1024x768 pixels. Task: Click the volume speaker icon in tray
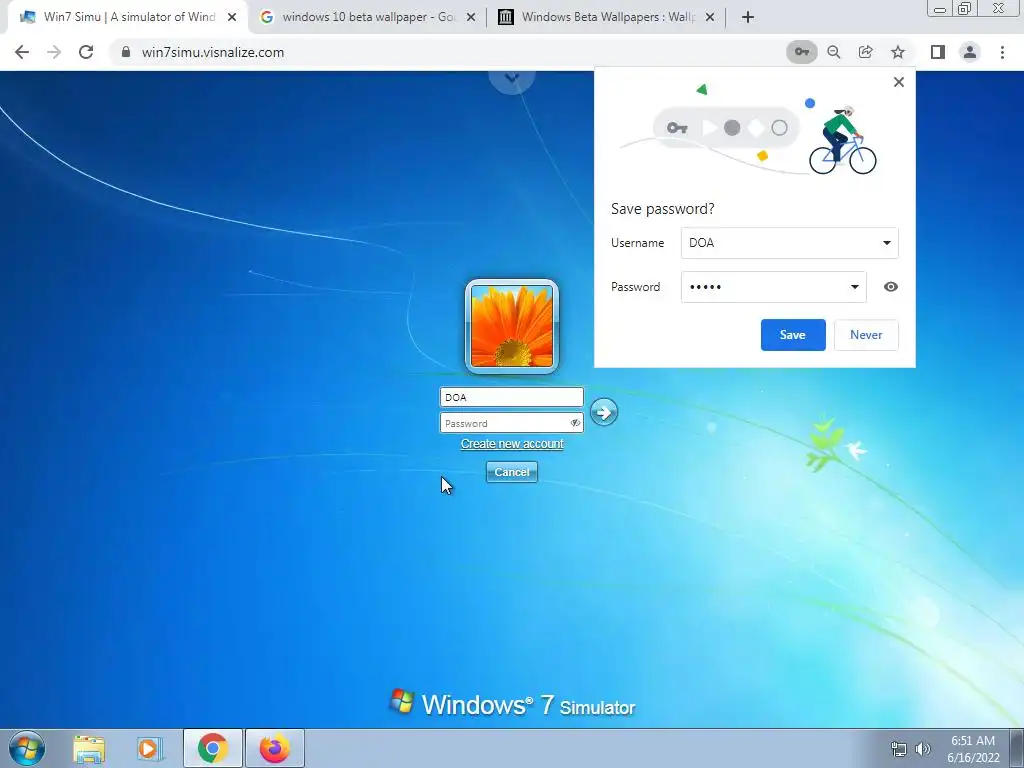922,749
